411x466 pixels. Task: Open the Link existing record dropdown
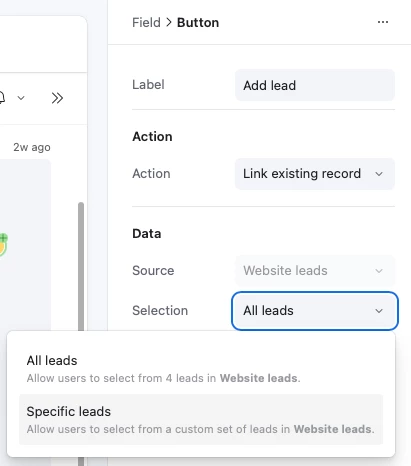coord(315,174)
